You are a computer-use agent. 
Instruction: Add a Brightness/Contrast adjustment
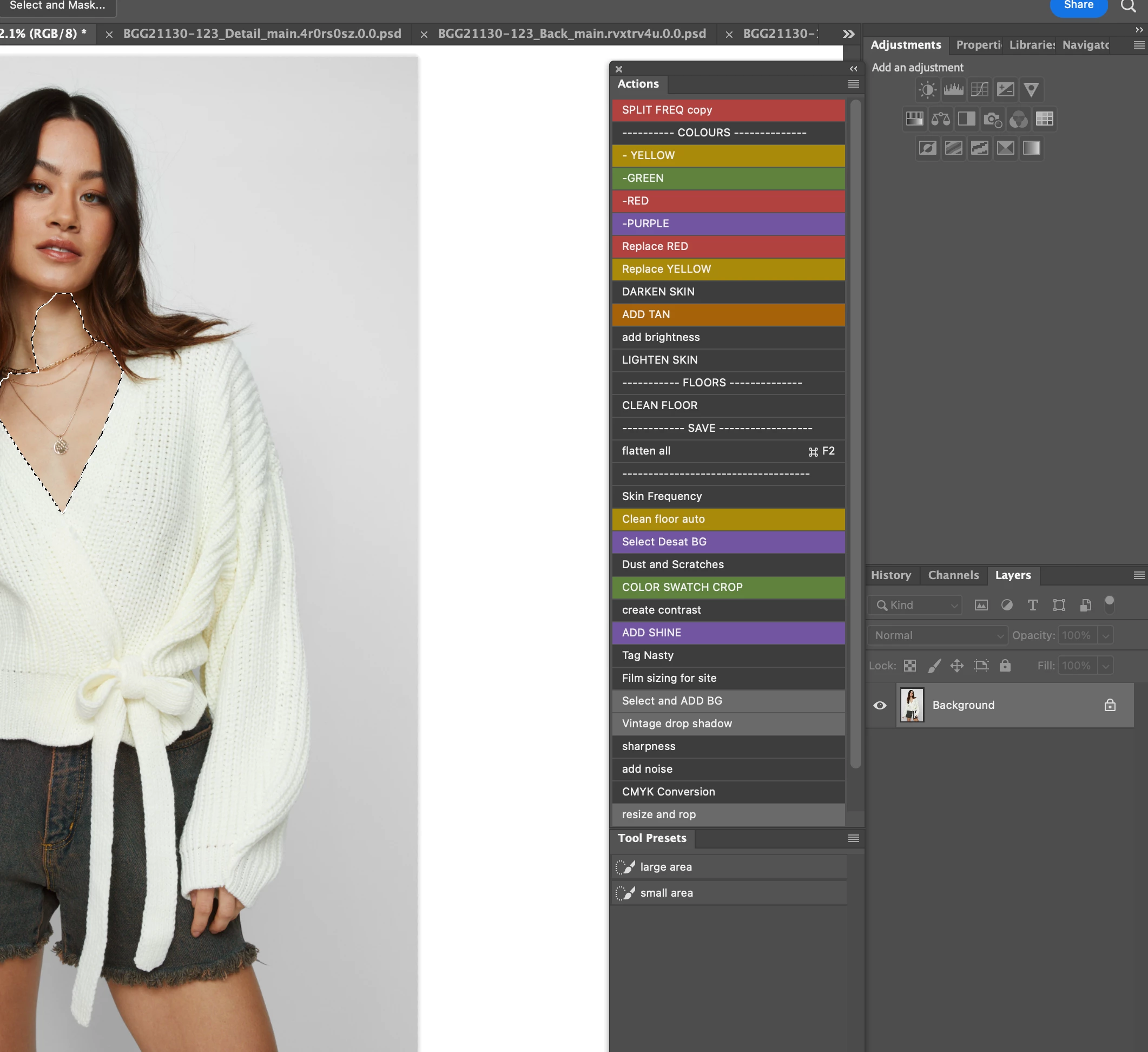tap(927, 89)
